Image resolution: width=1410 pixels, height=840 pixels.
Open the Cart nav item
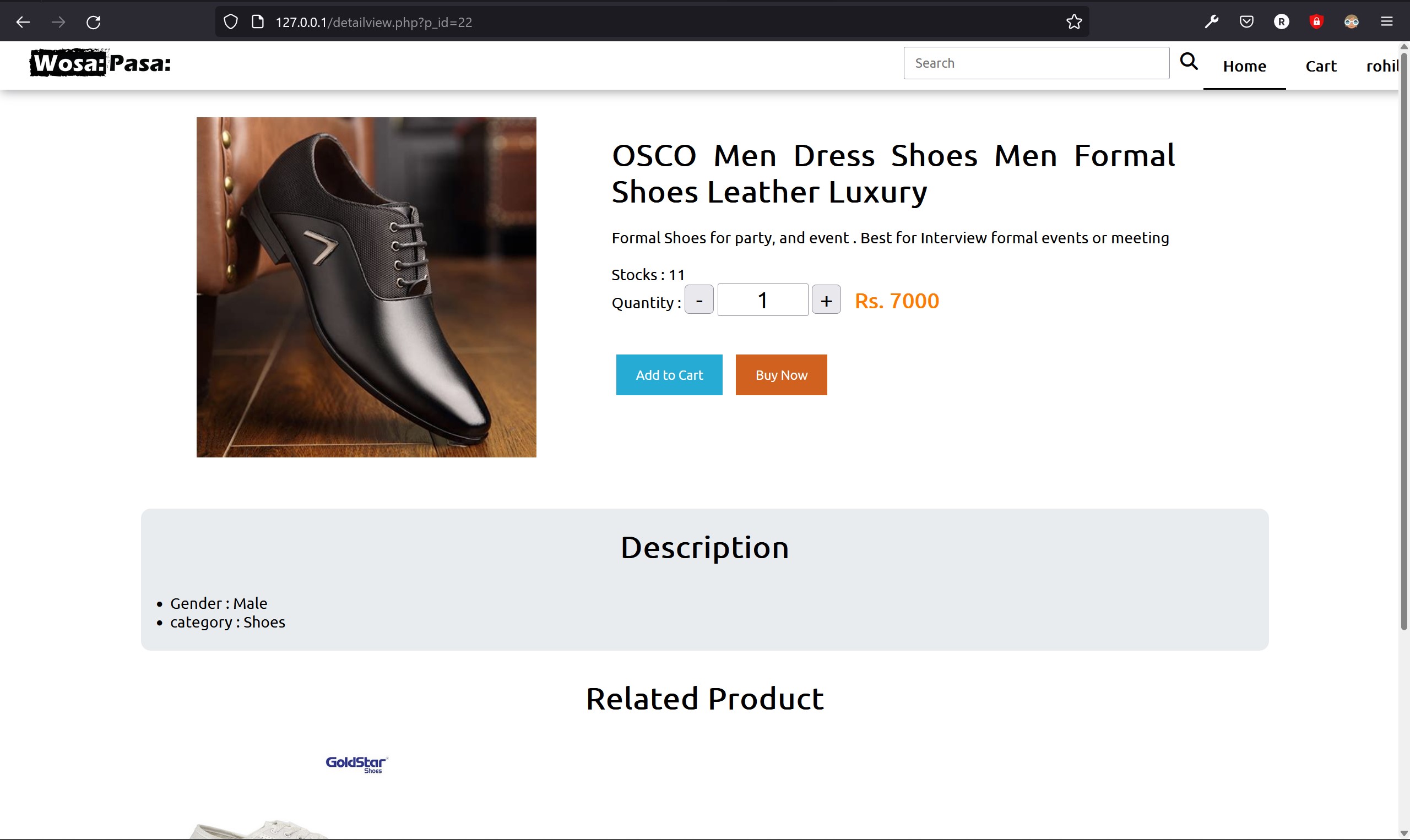point(1321,66)
